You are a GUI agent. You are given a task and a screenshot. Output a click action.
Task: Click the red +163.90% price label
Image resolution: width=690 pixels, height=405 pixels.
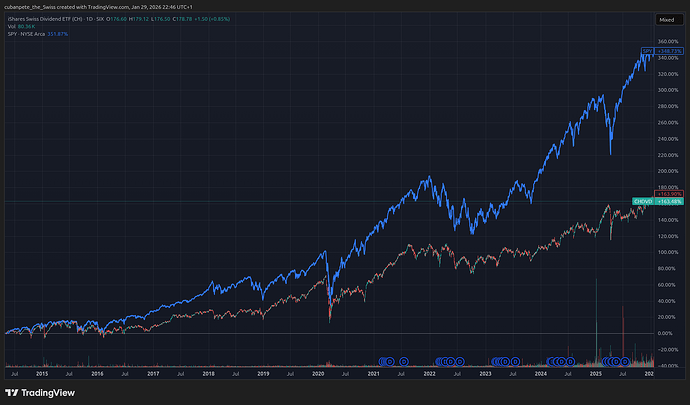tap(666, 193)
